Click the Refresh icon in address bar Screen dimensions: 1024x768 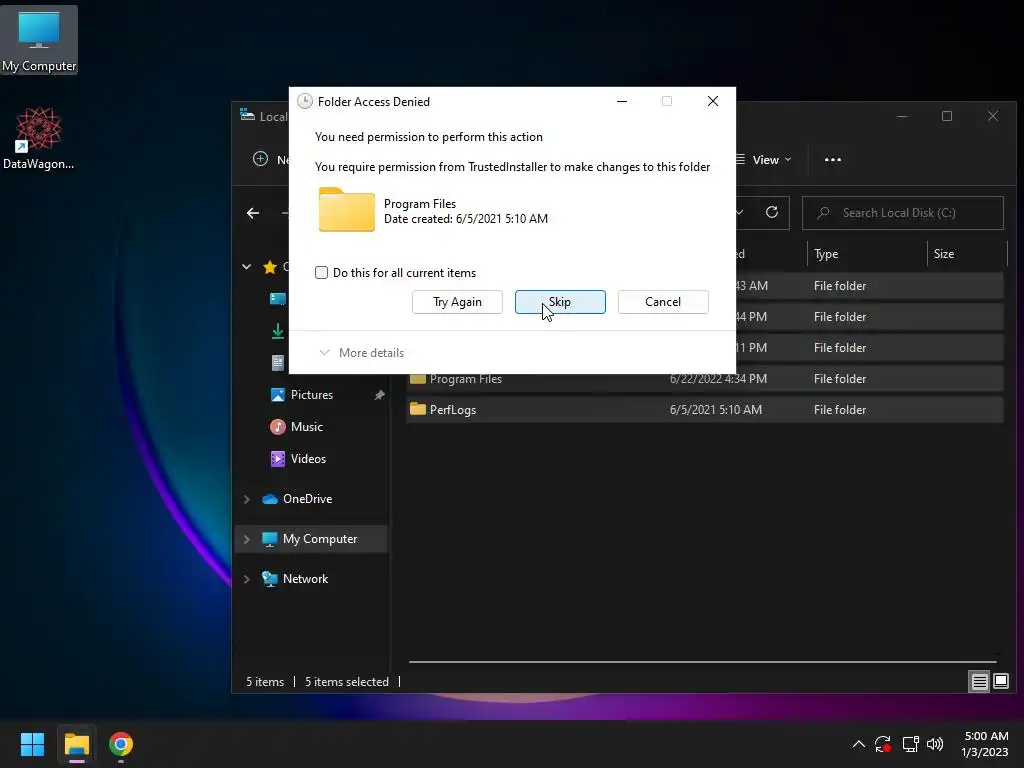tap(771, 212)
